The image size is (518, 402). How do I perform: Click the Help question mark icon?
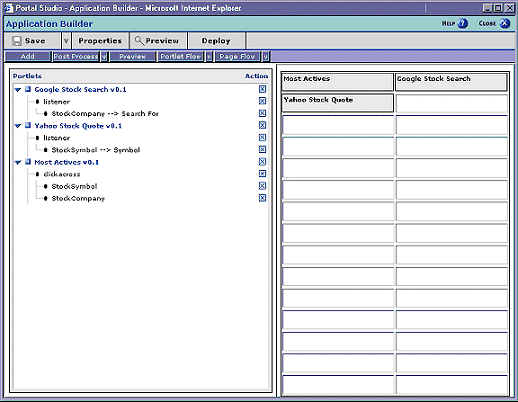(462, 23)
